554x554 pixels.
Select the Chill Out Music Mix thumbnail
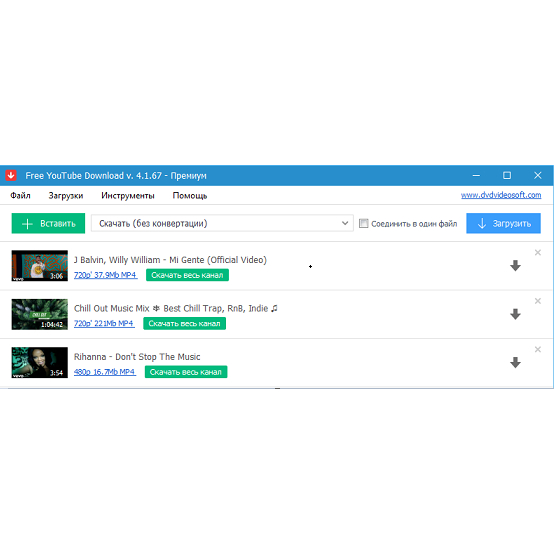coord(40,314)
